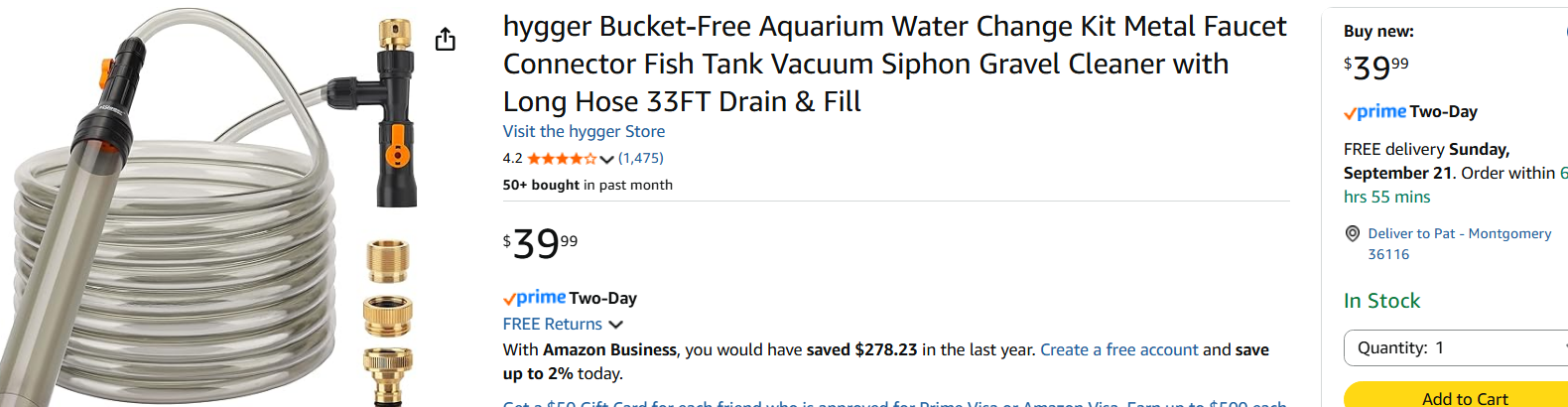The width and height of the screenshot is (1568, 407).
Task: Open the Quantity dropdown
Action: [x=1455, y=348]
